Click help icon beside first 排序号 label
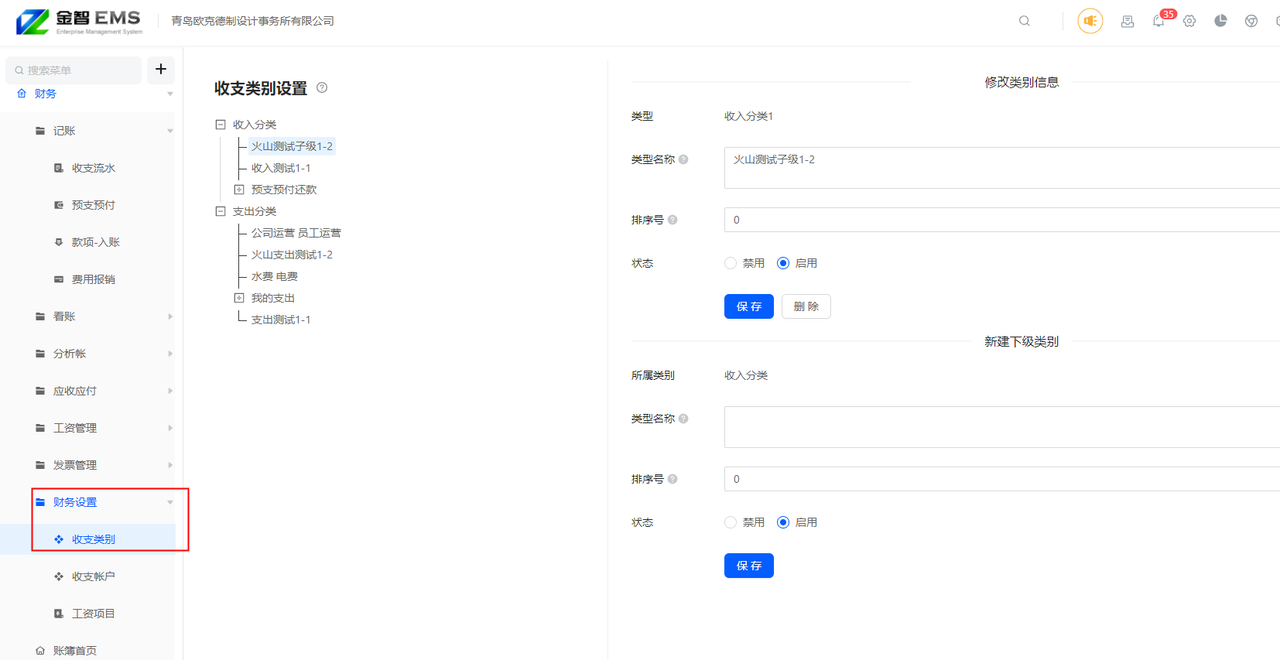 (672, 220)
